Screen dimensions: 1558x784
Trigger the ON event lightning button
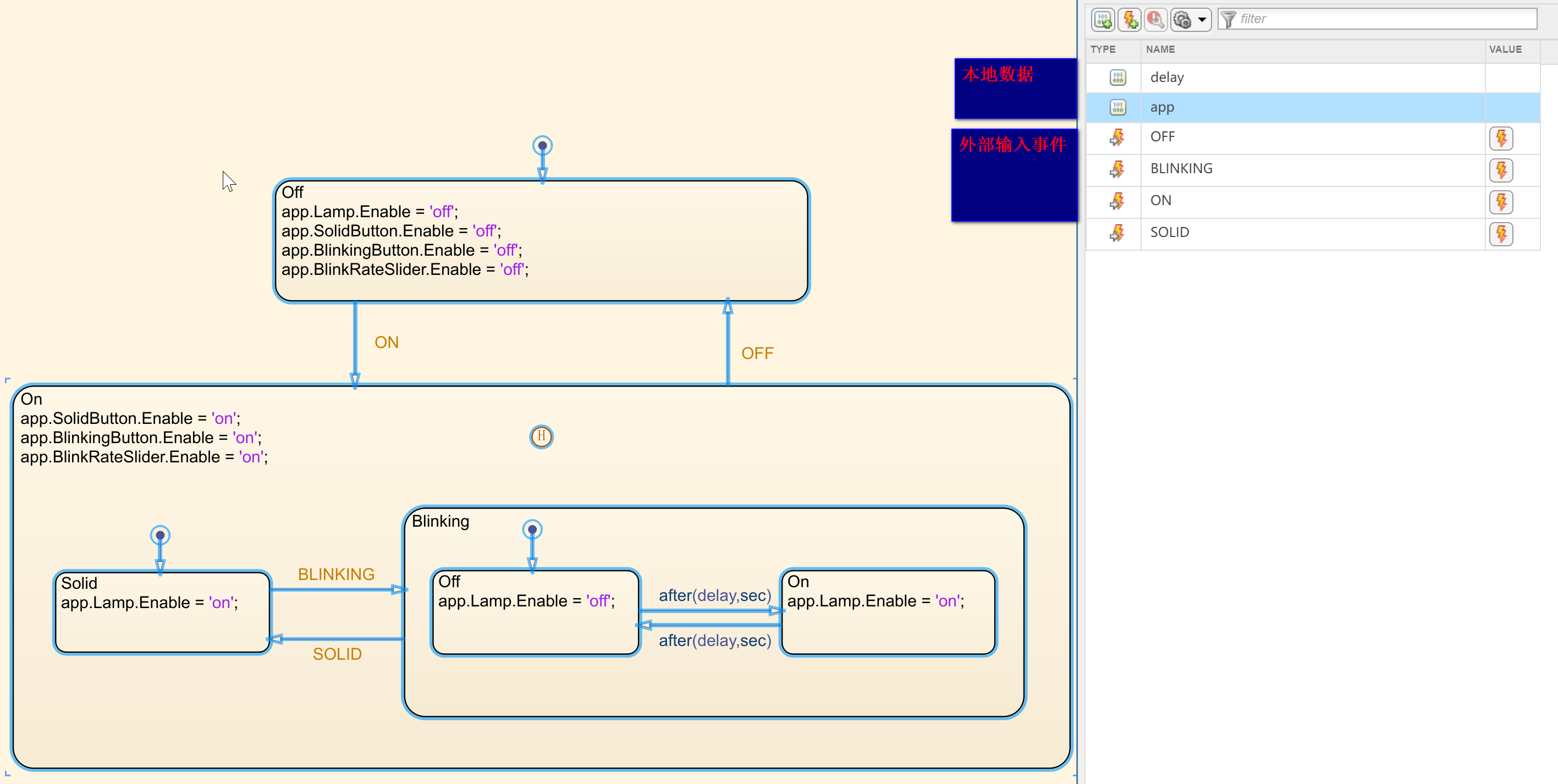1502,202
